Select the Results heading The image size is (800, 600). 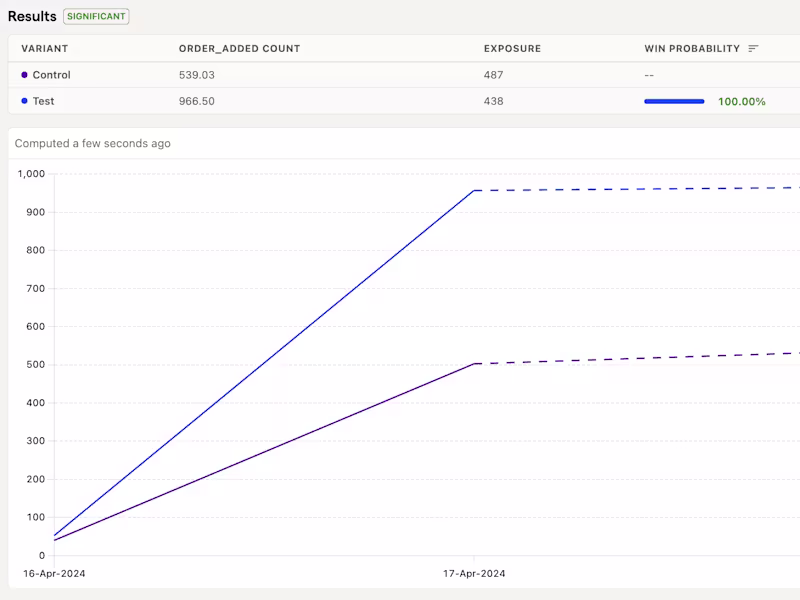point(30,16)
